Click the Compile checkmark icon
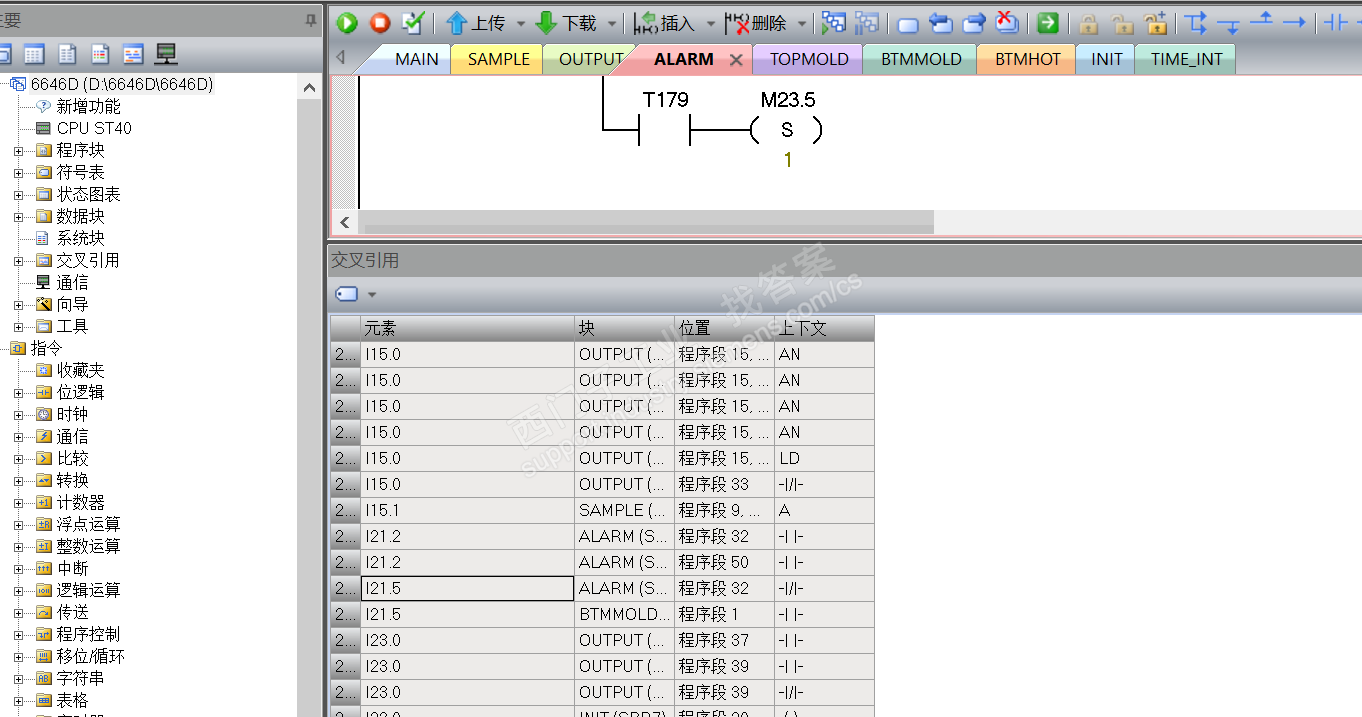 pos(412,22)
